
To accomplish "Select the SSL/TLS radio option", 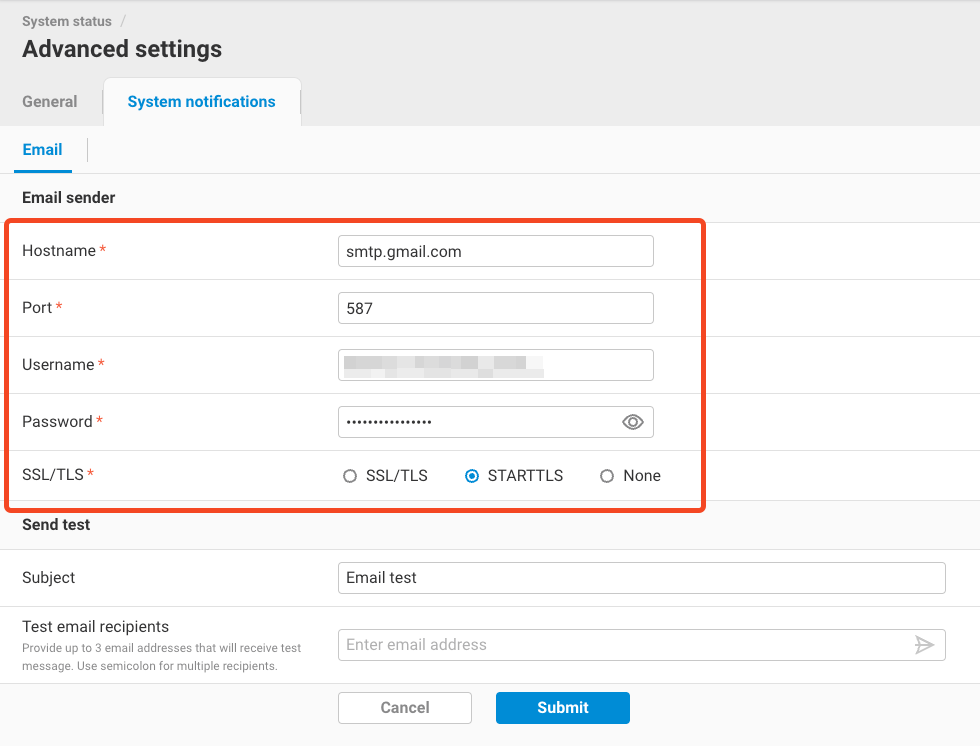I will pos(350,476).
